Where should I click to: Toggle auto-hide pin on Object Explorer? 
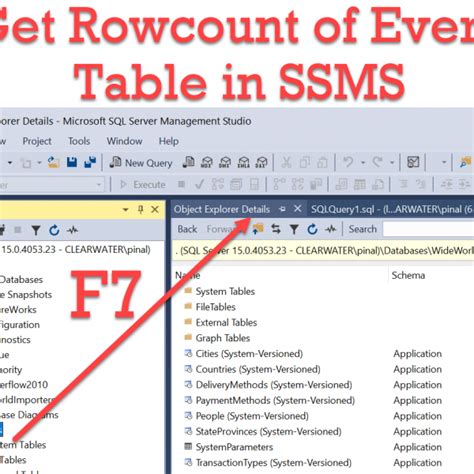coord(141,209)
